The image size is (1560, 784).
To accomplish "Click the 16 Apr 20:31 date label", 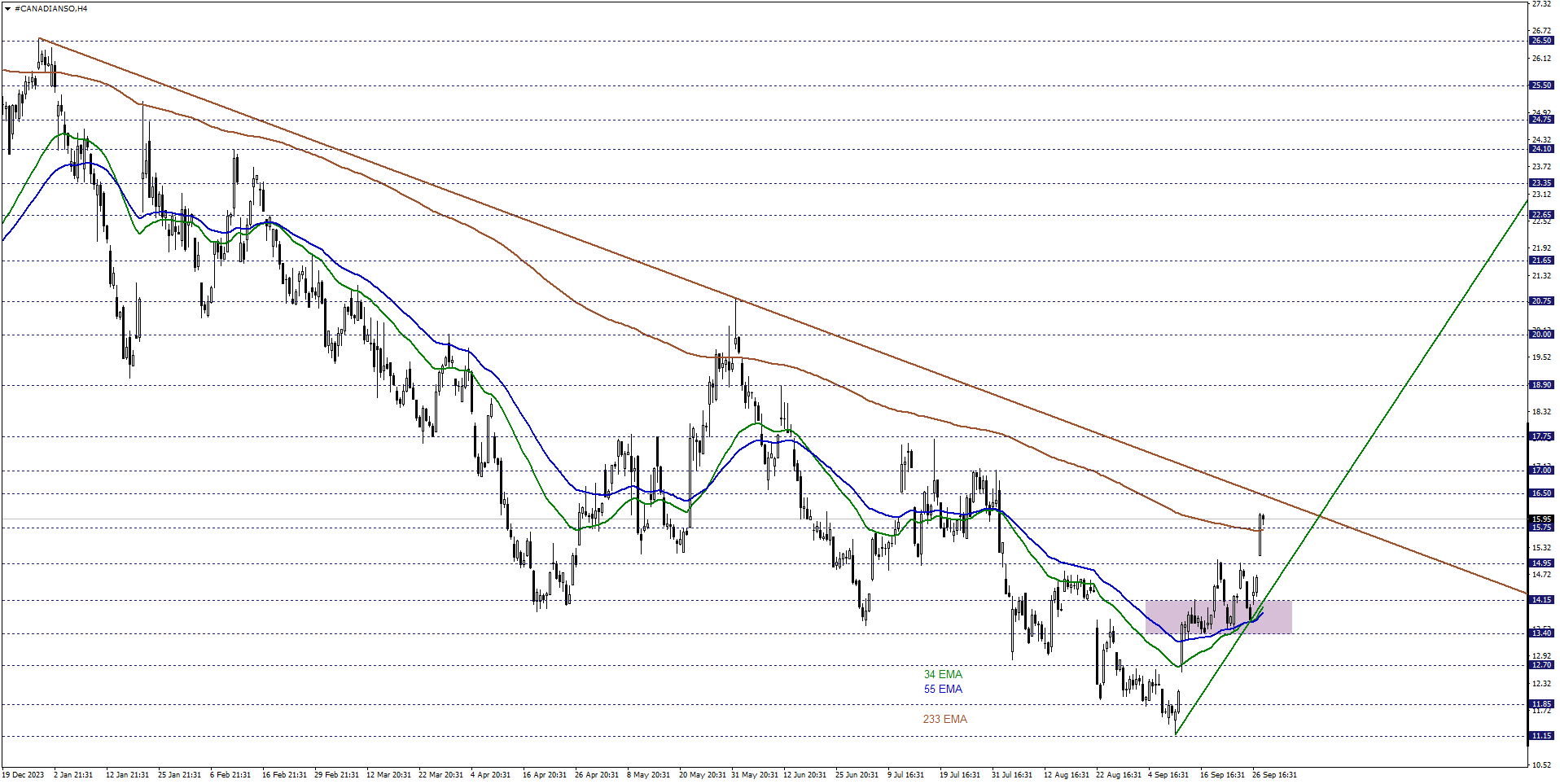I will [x=546, y=775].
